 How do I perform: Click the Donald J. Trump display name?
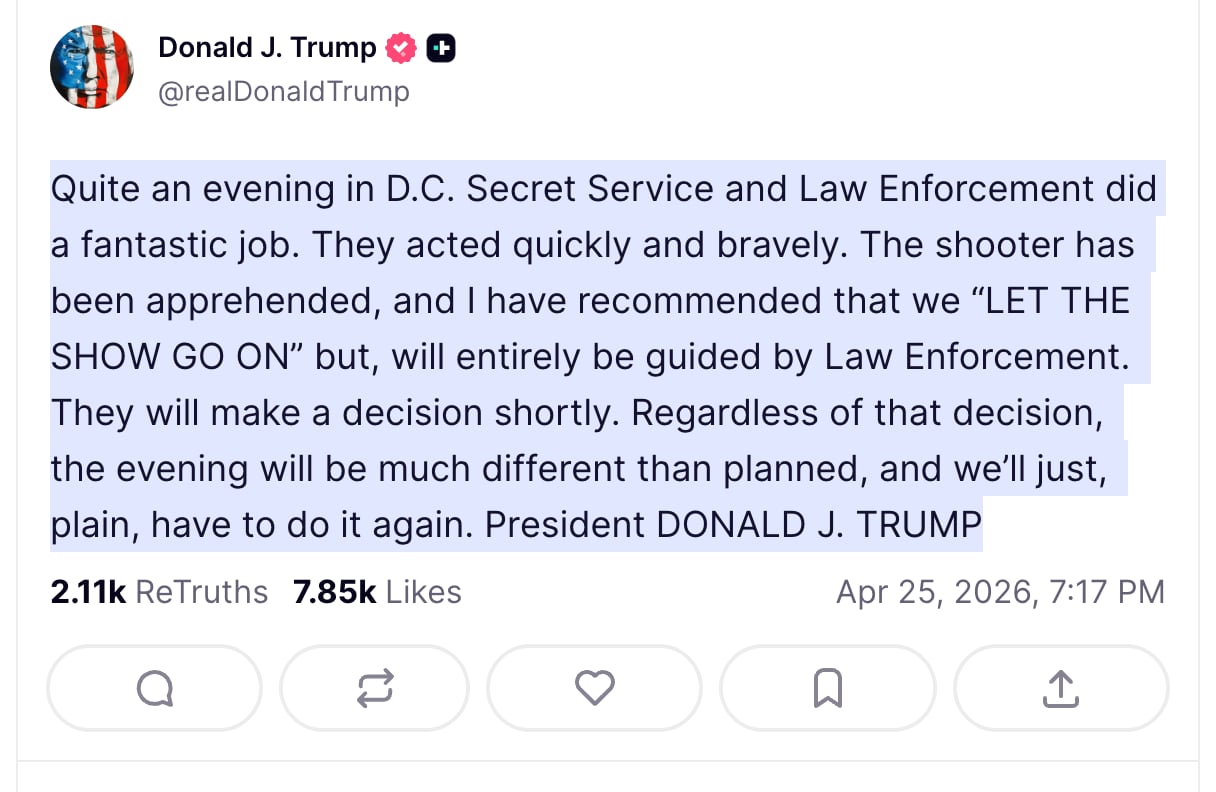click(266, 46)
